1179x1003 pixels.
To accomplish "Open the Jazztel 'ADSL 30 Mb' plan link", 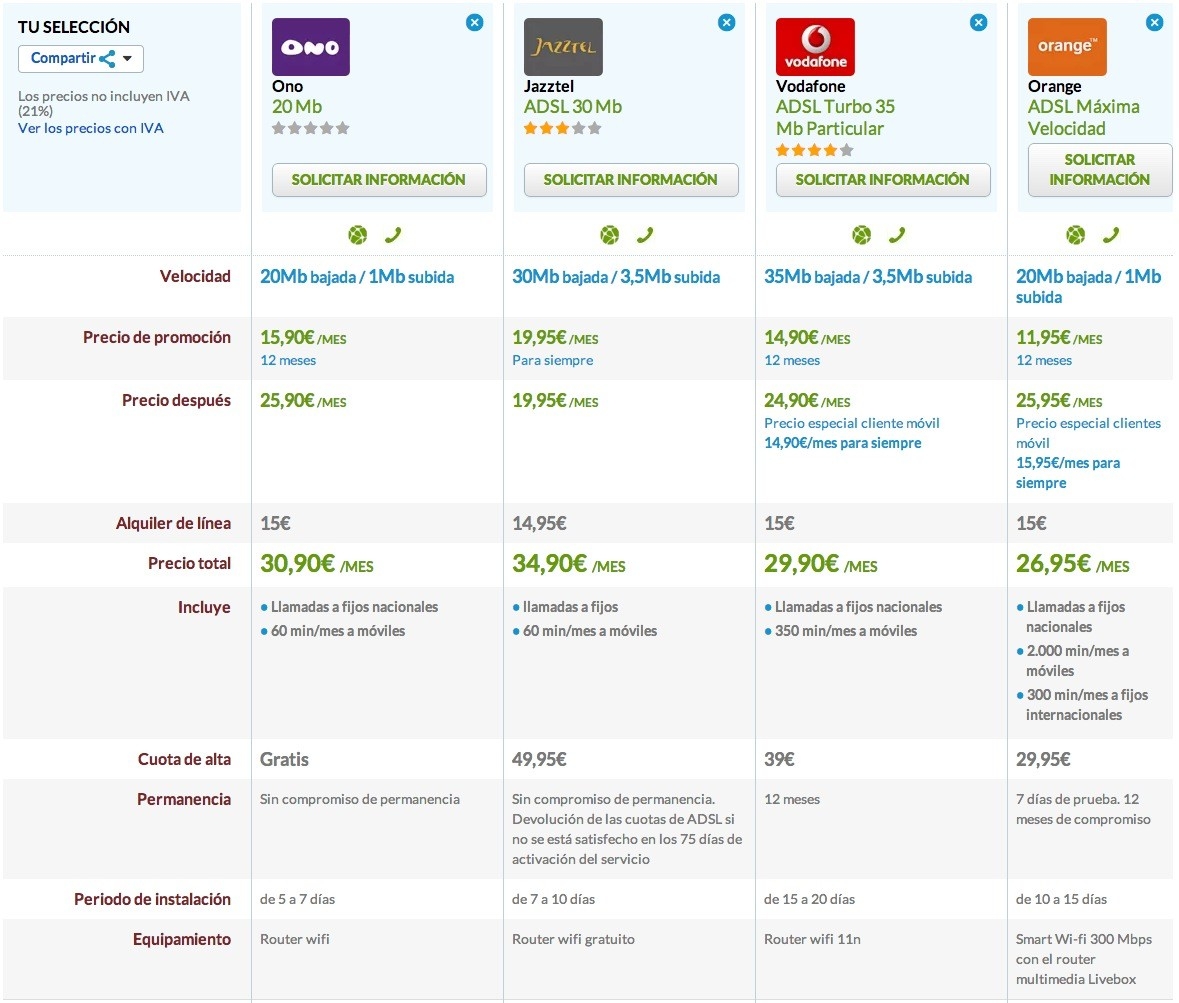I will tap(573, 107).
